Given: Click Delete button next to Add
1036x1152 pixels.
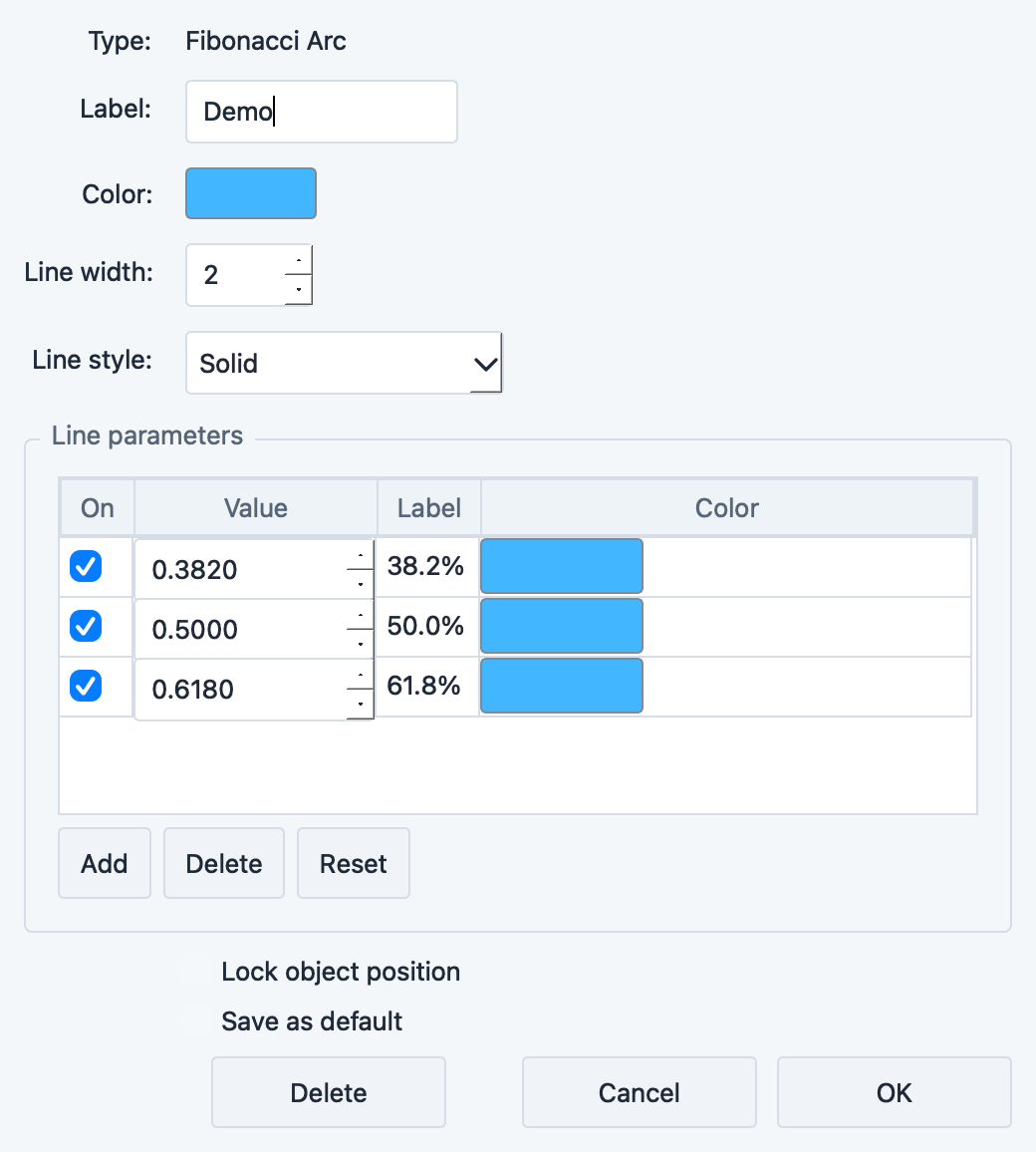Looking at the screenshot, I should pos(224,863).
